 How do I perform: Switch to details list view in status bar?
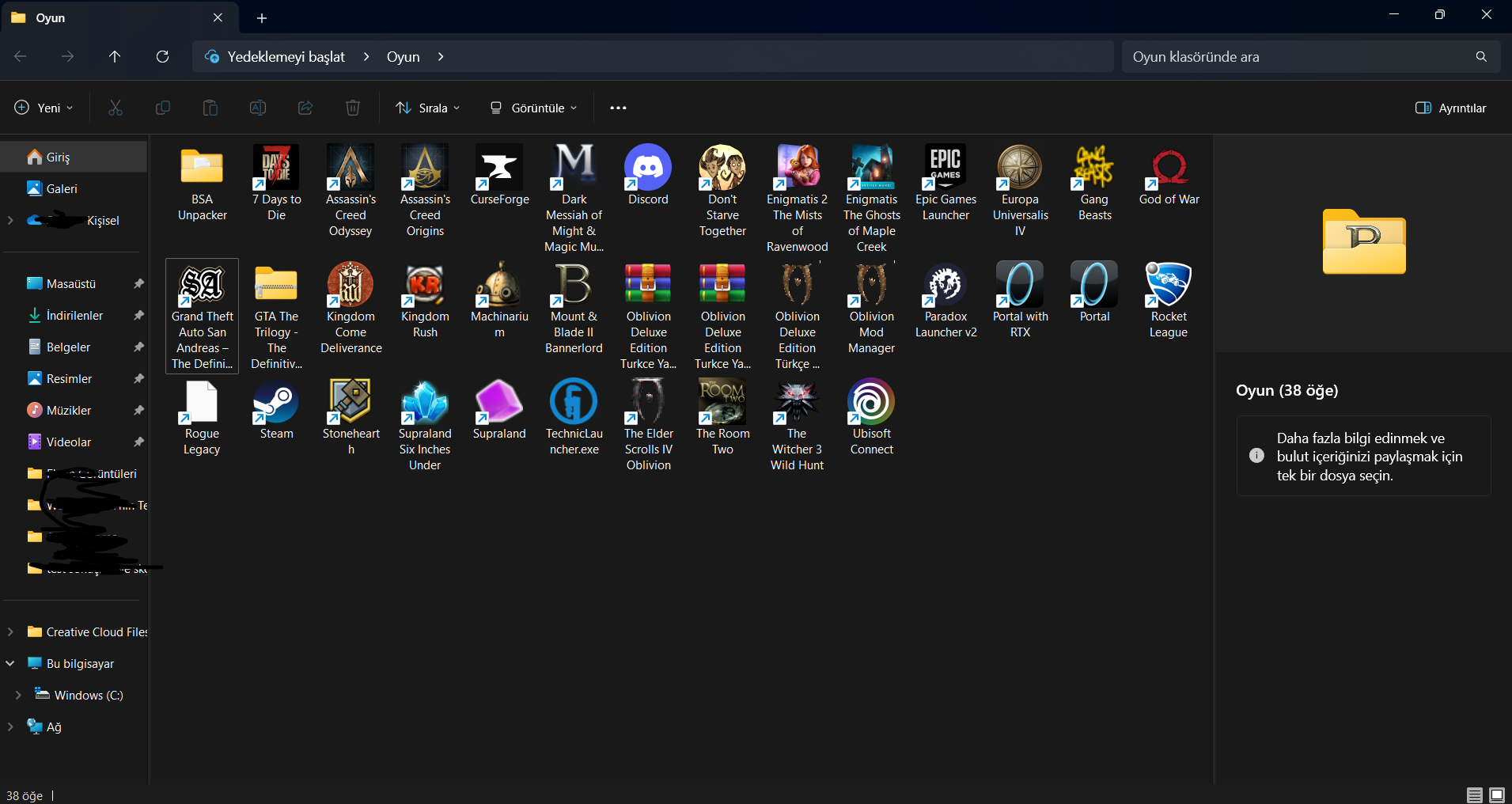[x=1475, y=795]
